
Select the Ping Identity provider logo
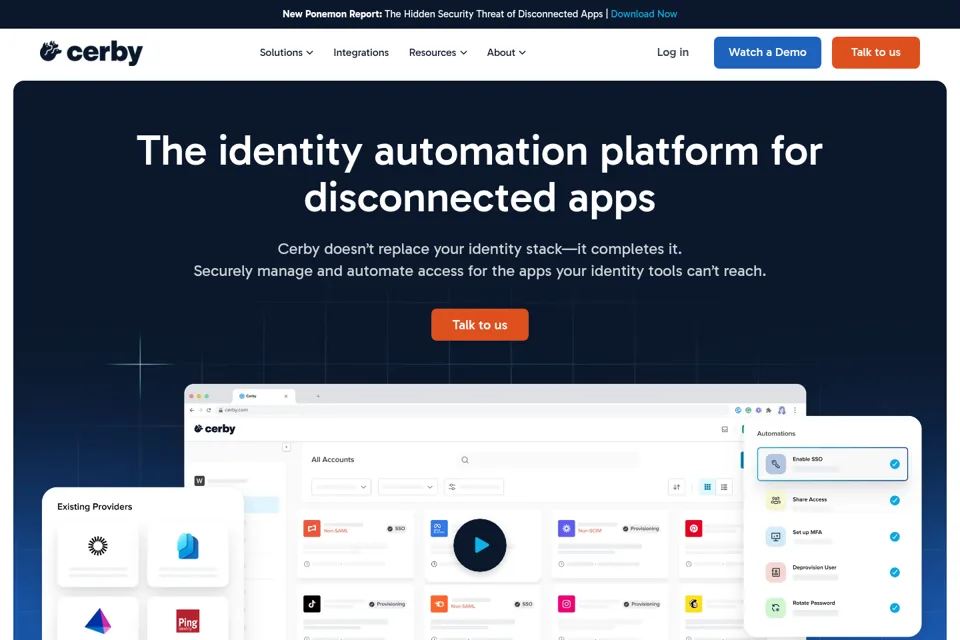coord(187,621)
